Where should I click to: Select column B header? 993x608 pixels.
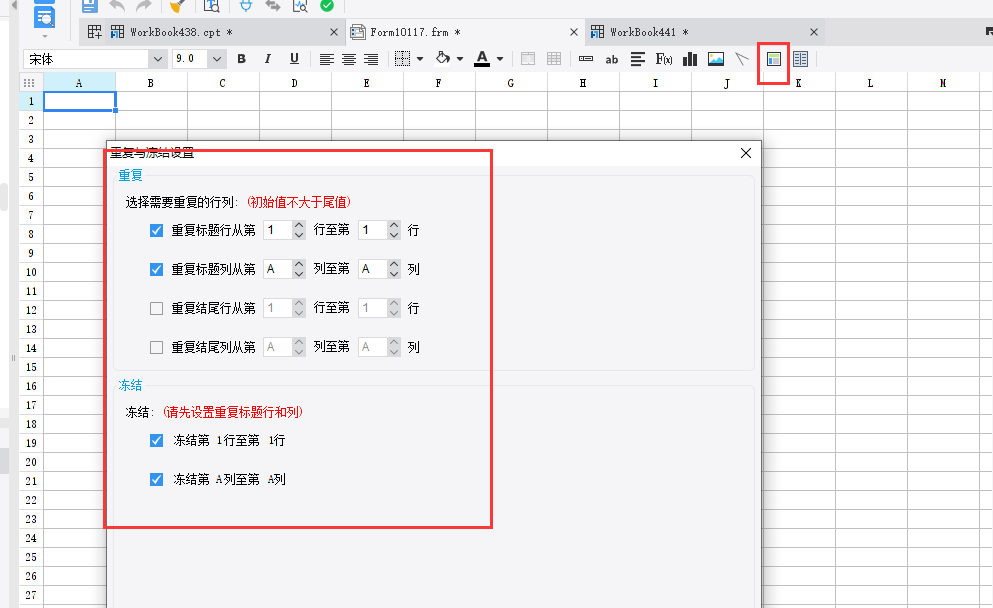151,83
